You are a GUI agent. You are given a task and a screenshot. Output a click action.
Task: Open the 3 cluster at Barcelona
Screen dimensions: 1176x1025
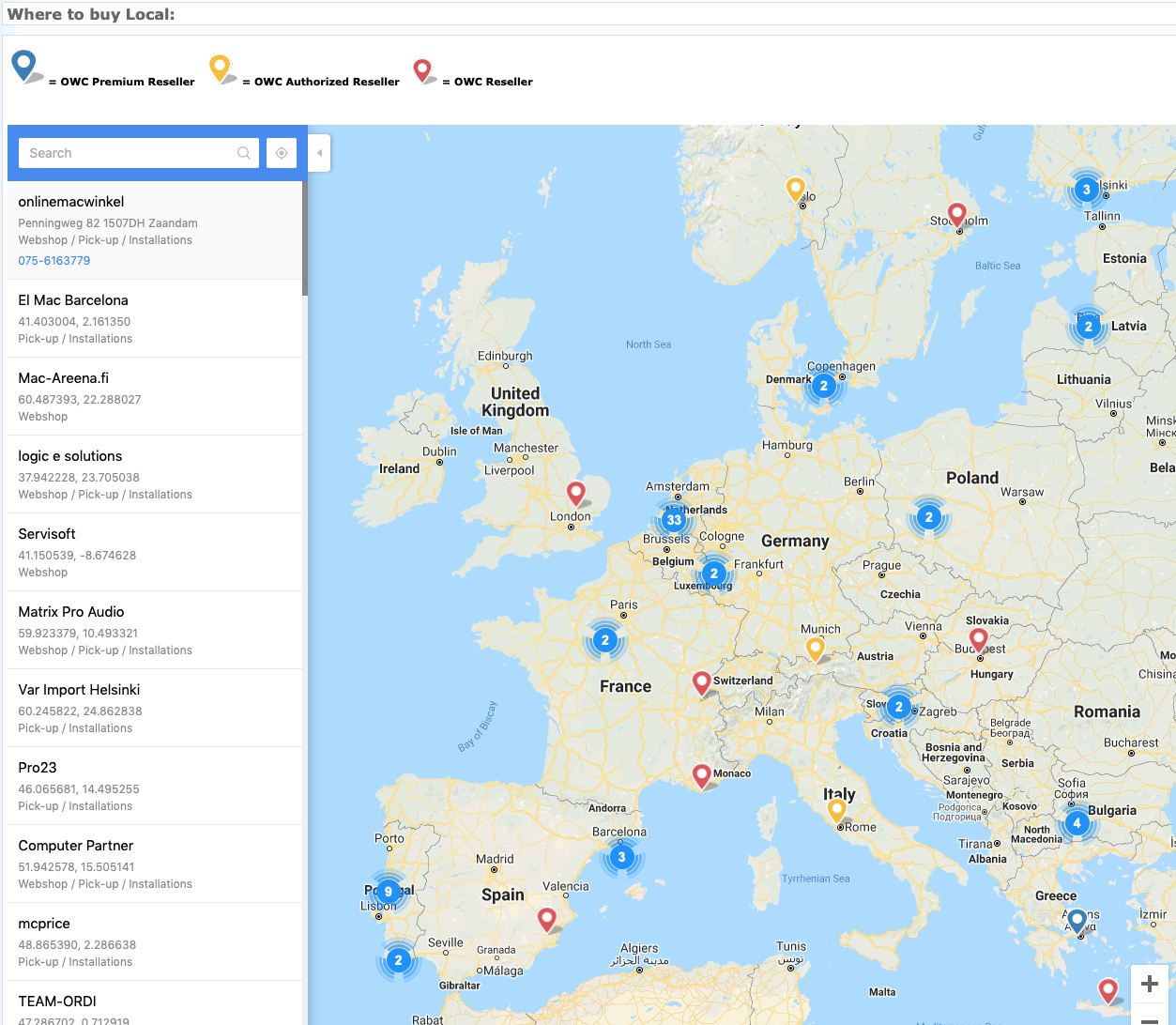click(621, 857)
